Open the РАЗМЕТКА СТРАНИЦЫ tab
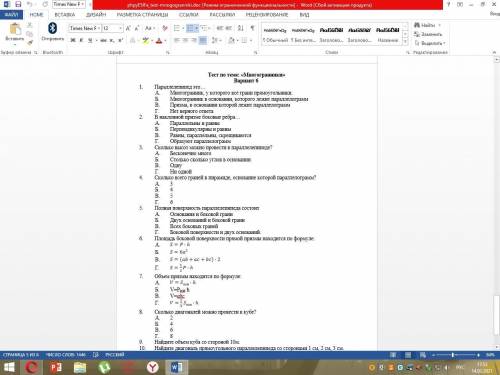500x375 pixels. (142, 15)
